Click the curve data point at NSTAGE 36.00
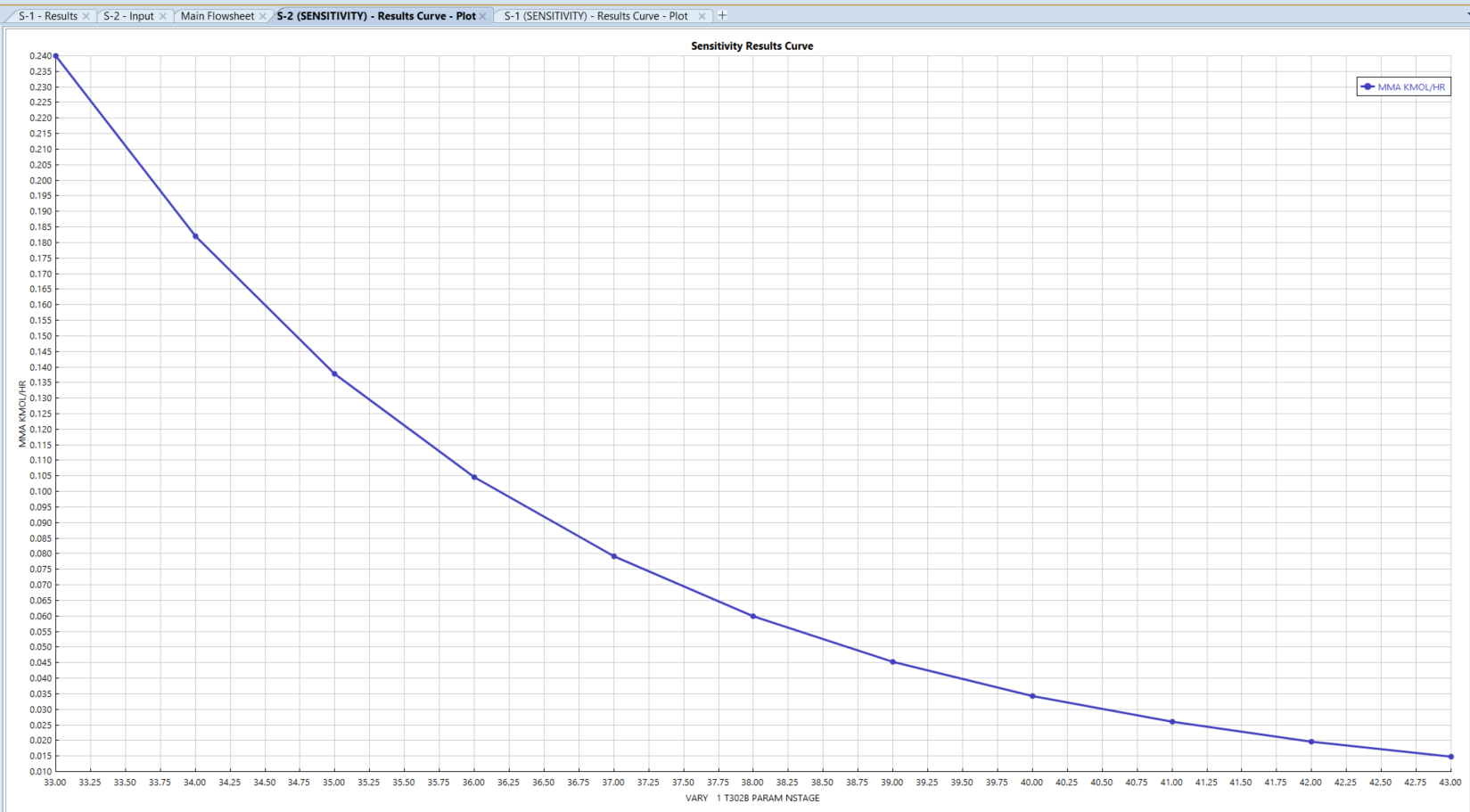Screen dimensions: 1470x812 474,477
